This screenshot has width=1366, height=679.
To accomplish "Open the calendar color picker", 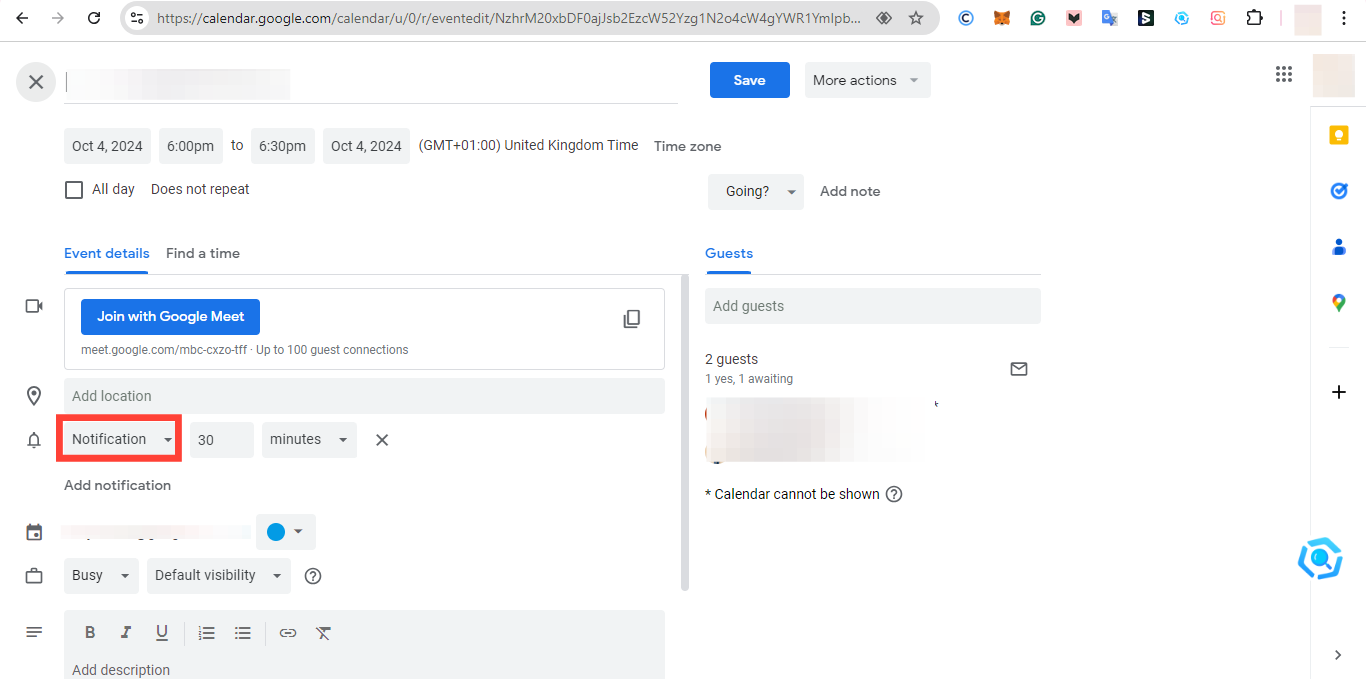I will pos(286,531).
